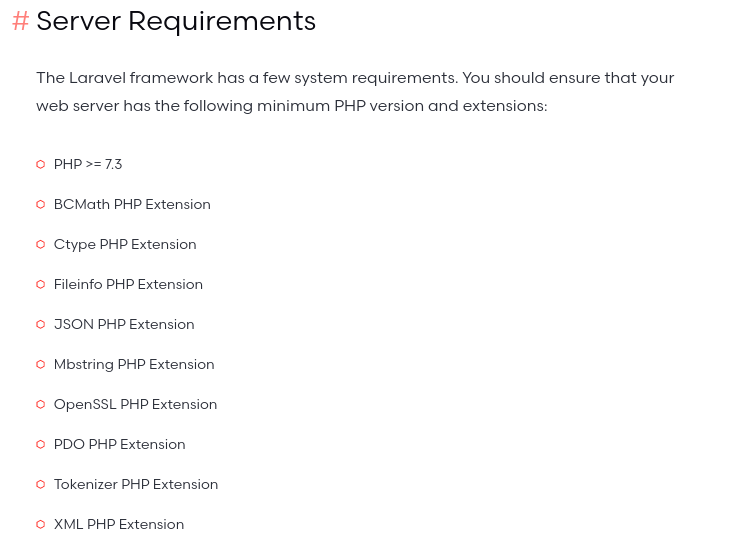Click the BCMath PHP Extension text
The width and height of the screenshot is (734, 558).
click(132, 204)
